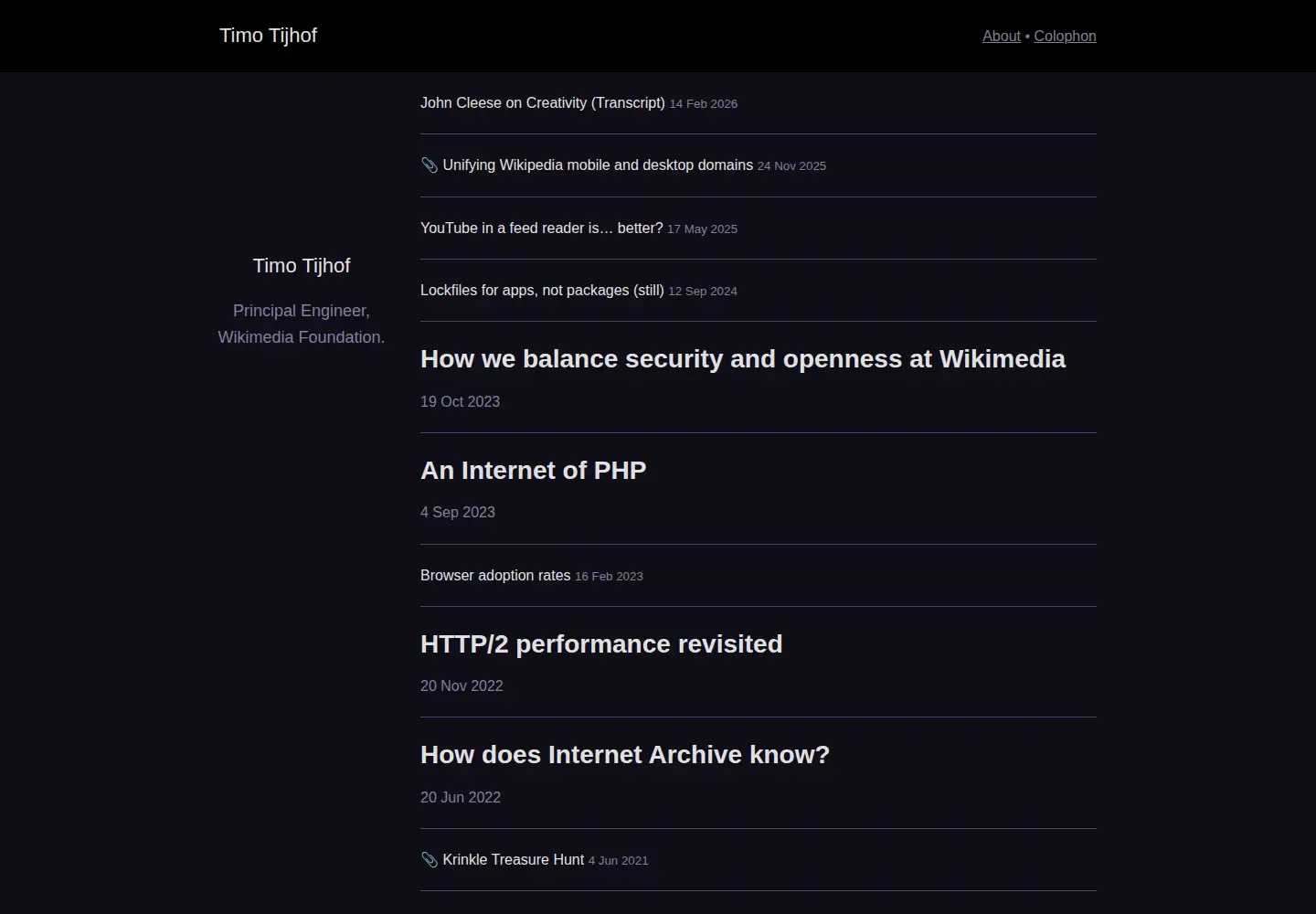
Task: Open the About page link
Action: click(1001, 36)
